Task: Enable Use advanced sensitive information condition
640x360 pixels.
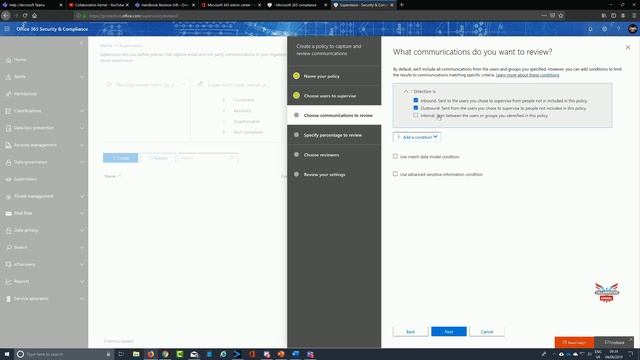Action: [x=395, y=174]
